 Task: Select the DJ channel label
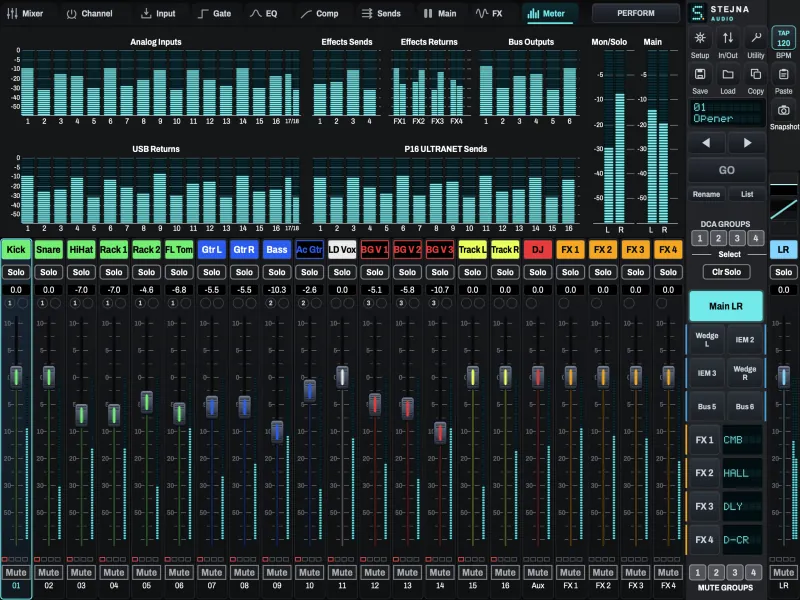[538, 249]
